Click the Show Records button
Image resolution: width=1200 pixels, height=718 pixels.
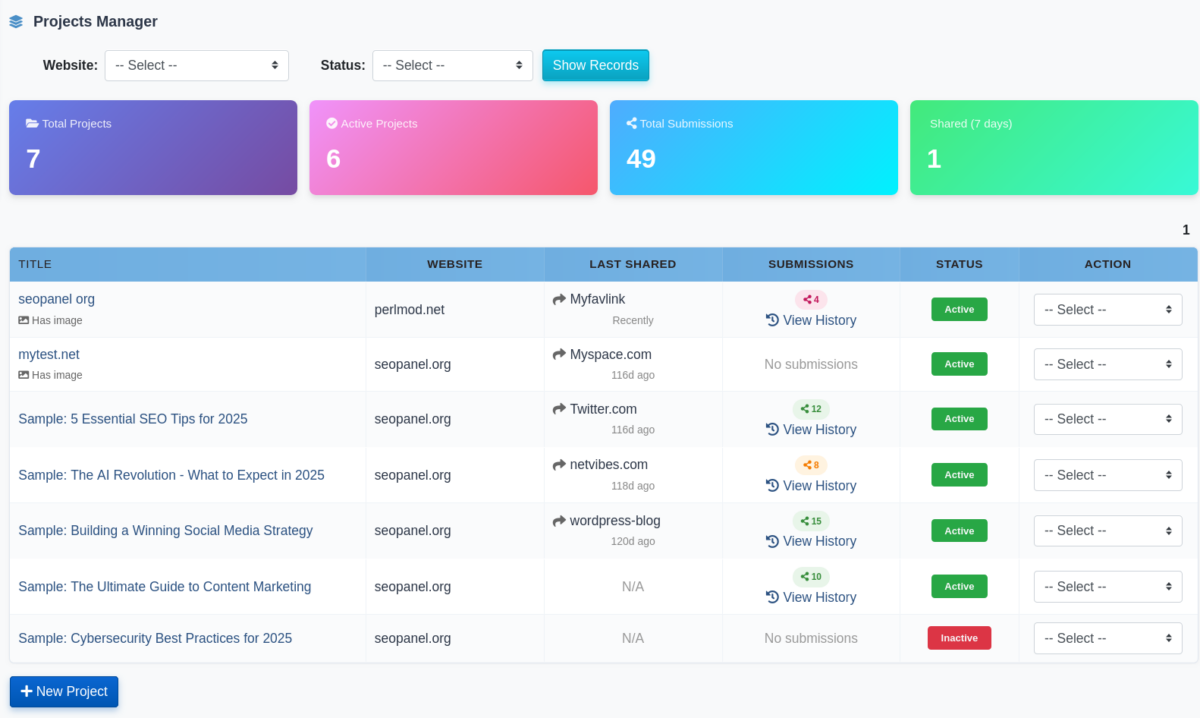click(595, 65)
